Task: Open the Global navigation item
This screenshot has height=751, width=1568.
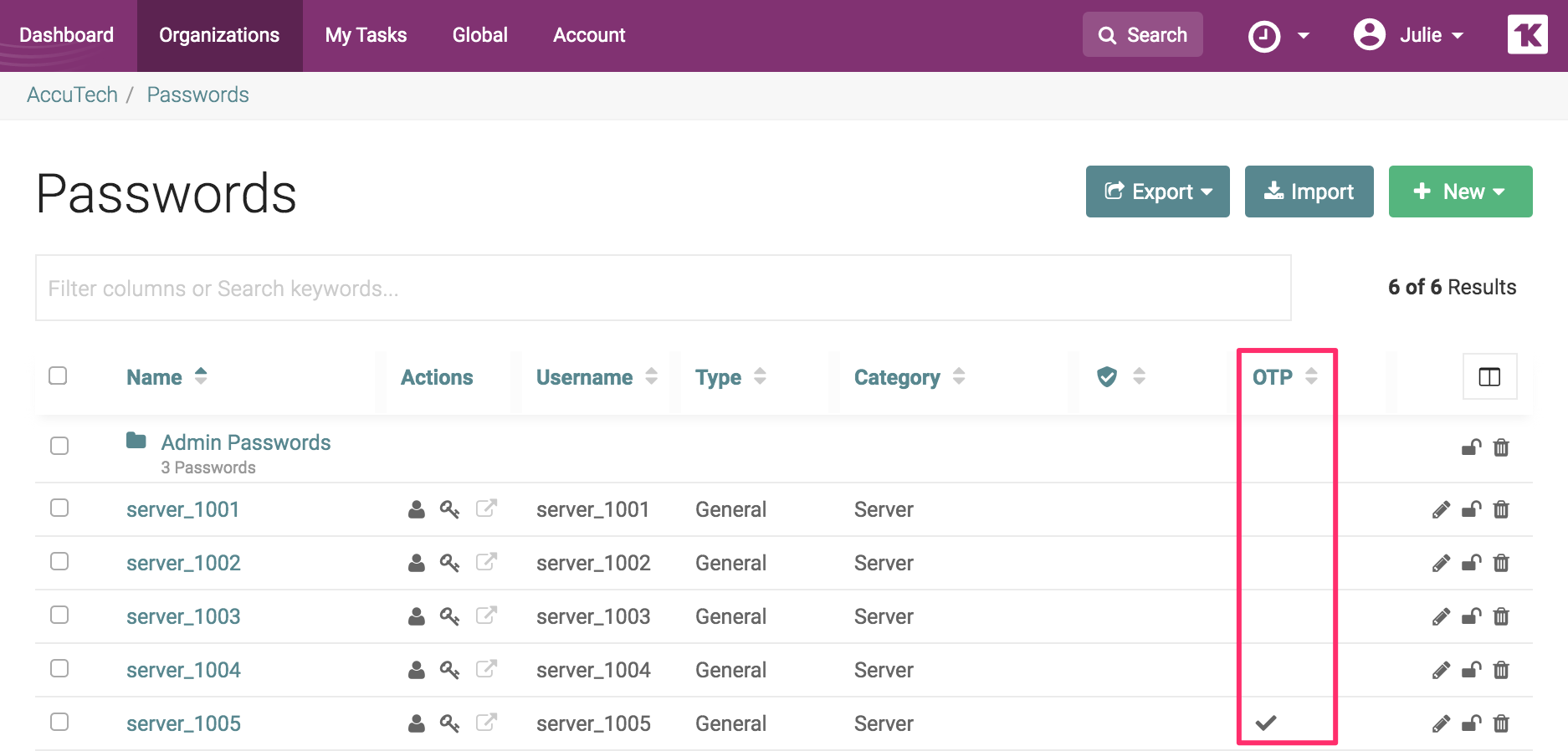Action: [x=479, y=35]
